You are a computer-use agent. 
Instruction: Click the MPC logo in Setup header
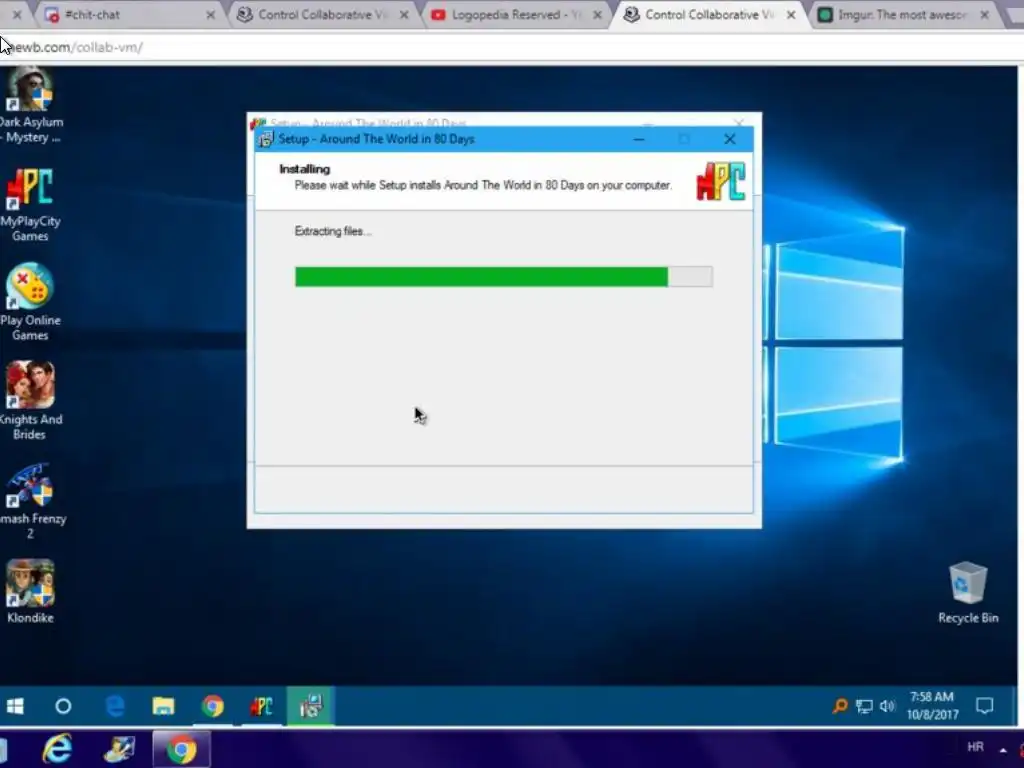(720, 182)
